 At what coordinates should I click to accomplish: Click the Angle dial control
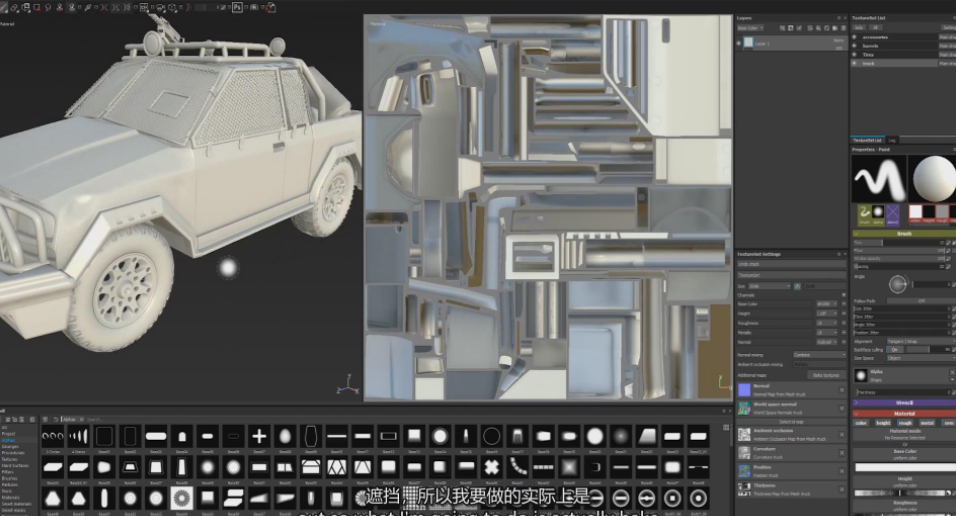[x=897, y=284]
